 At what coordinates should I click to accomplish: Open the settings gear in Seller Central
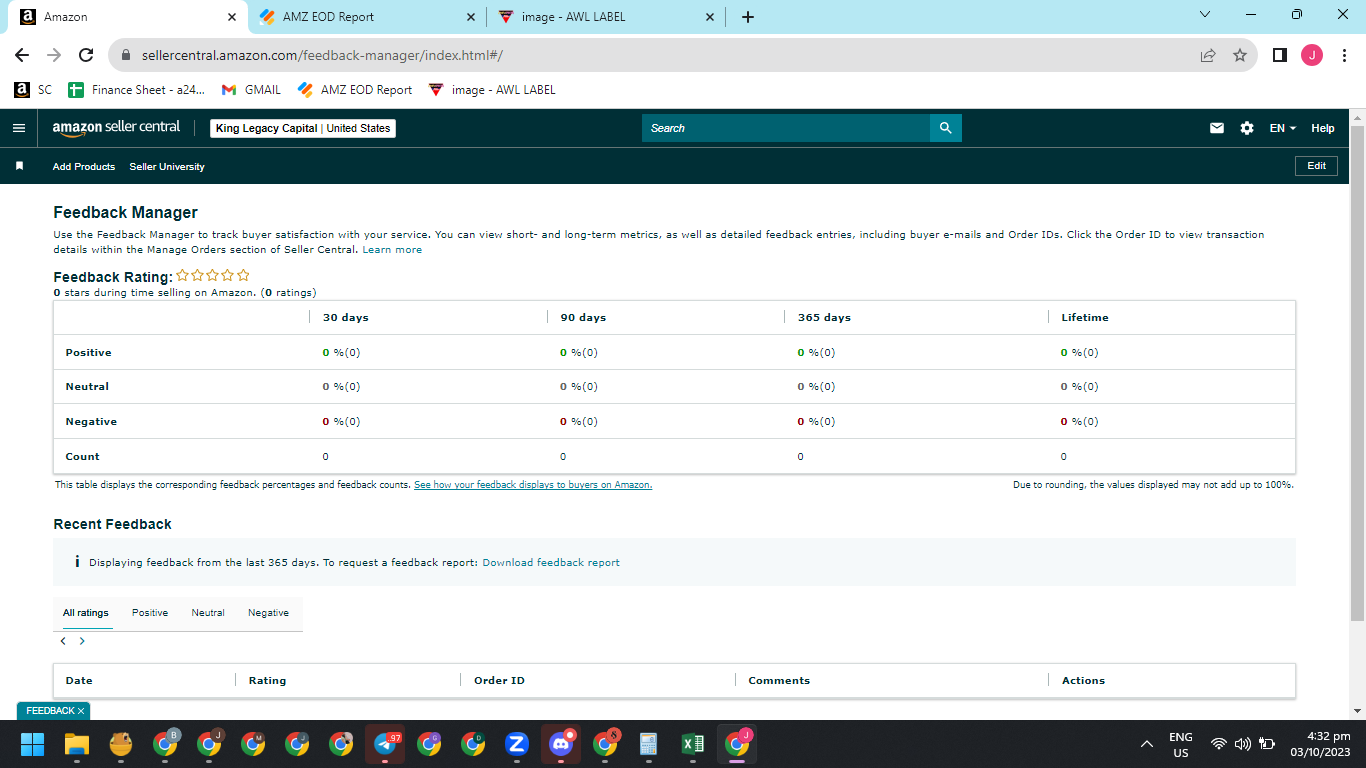1247,128
